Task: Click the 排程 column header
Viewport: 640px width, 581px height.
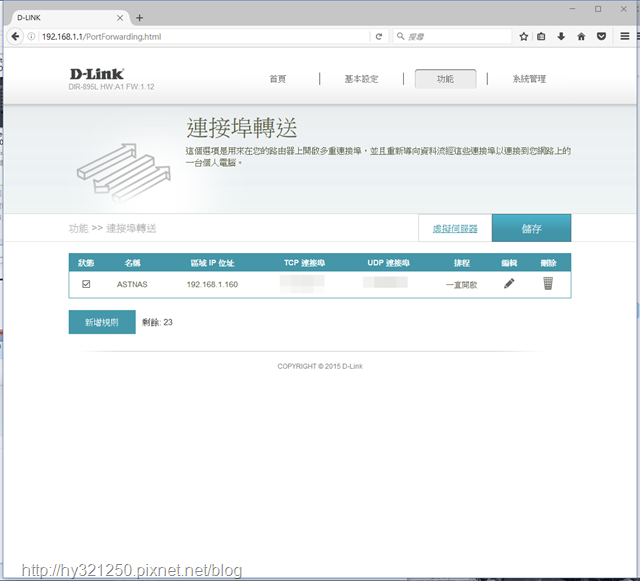Action: pyautogui.click(x=462, y=263)
